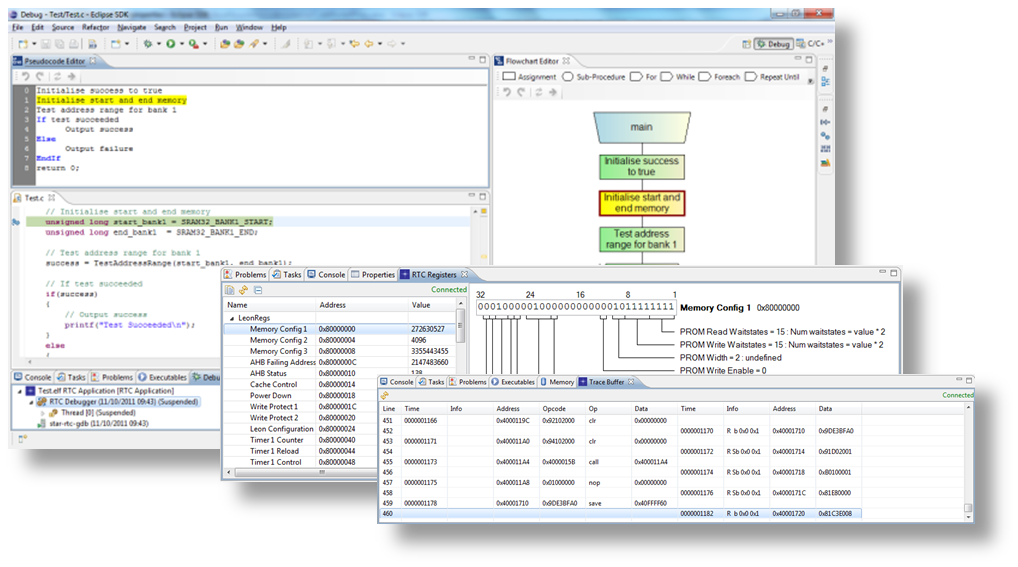Image resolution: width=1018 pixels, height=567 pixels.
Task: Open the Refactor menu
Action: point(96,28)
